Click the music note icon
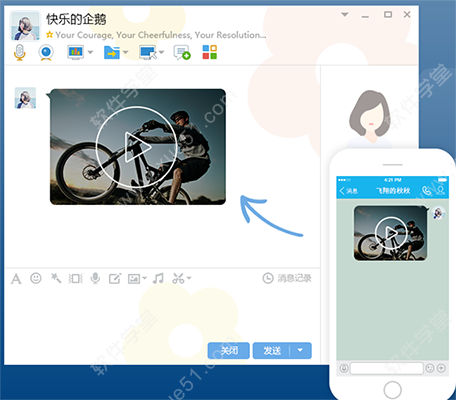This screenshot has width=456, height=400. (158, 278)
